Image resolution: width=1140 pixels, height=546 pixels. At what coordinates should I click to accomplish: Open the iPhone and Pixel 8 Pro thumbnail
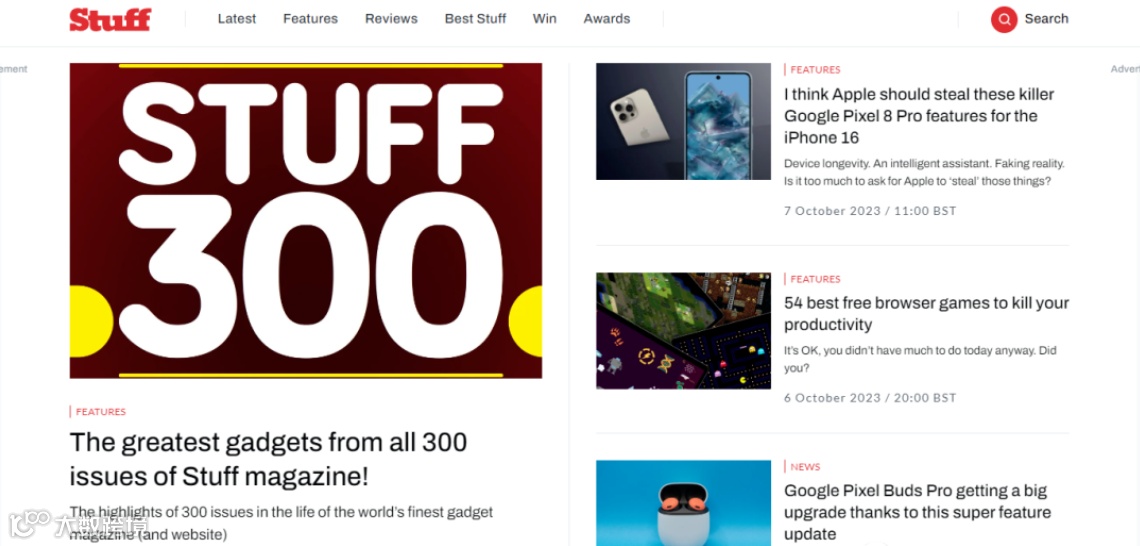(683, 121)
